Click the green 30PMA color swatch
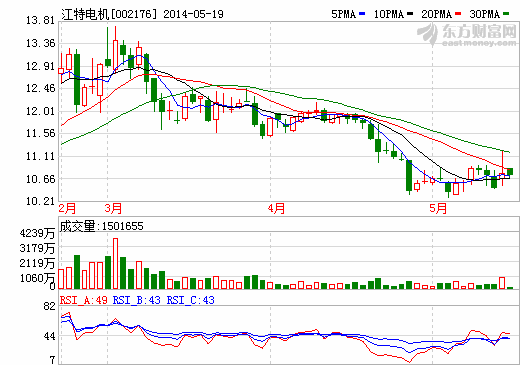 (506, 14)
